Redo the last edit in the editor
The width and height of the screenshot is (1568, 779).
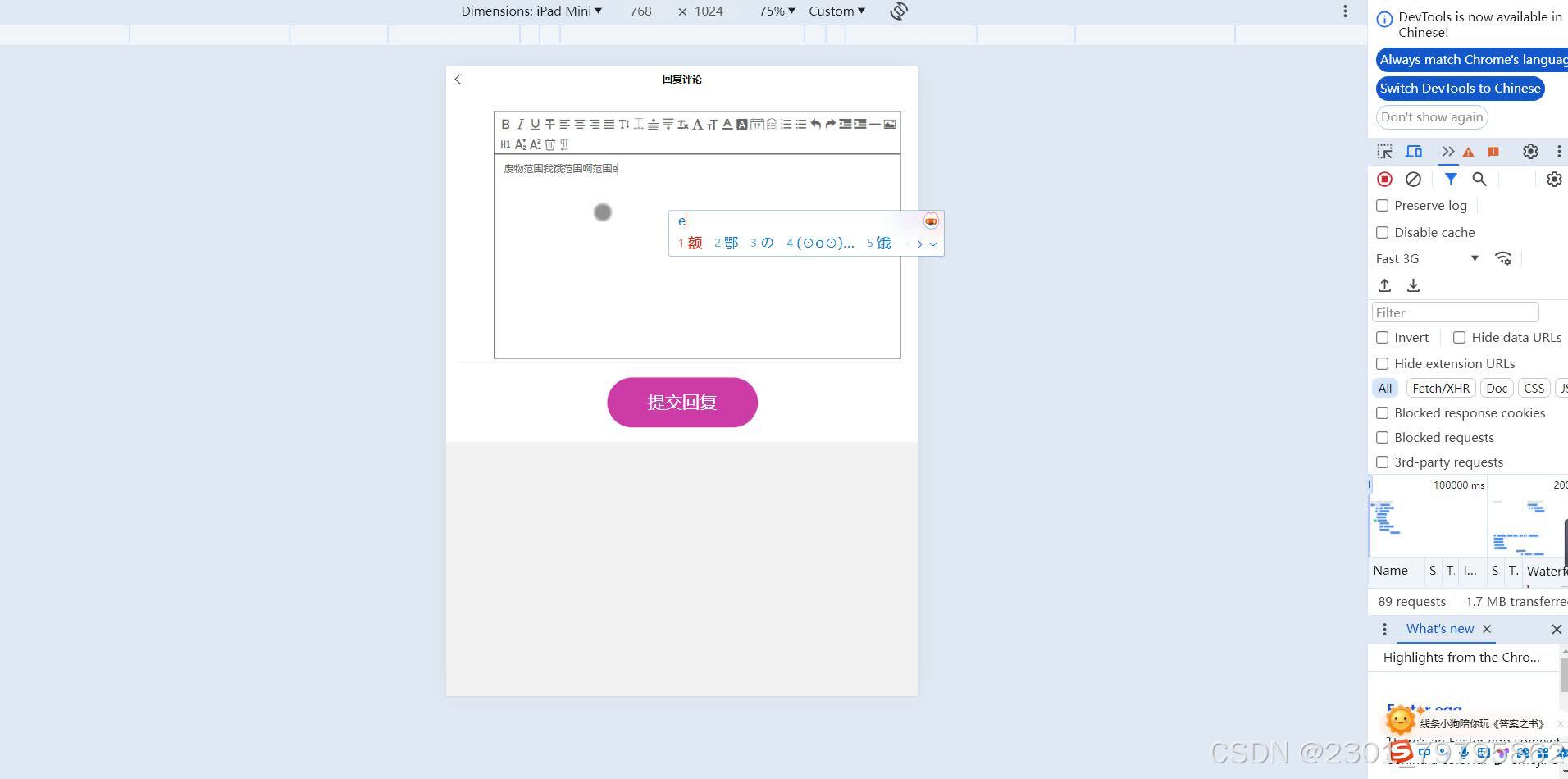(x=830, y=125)
